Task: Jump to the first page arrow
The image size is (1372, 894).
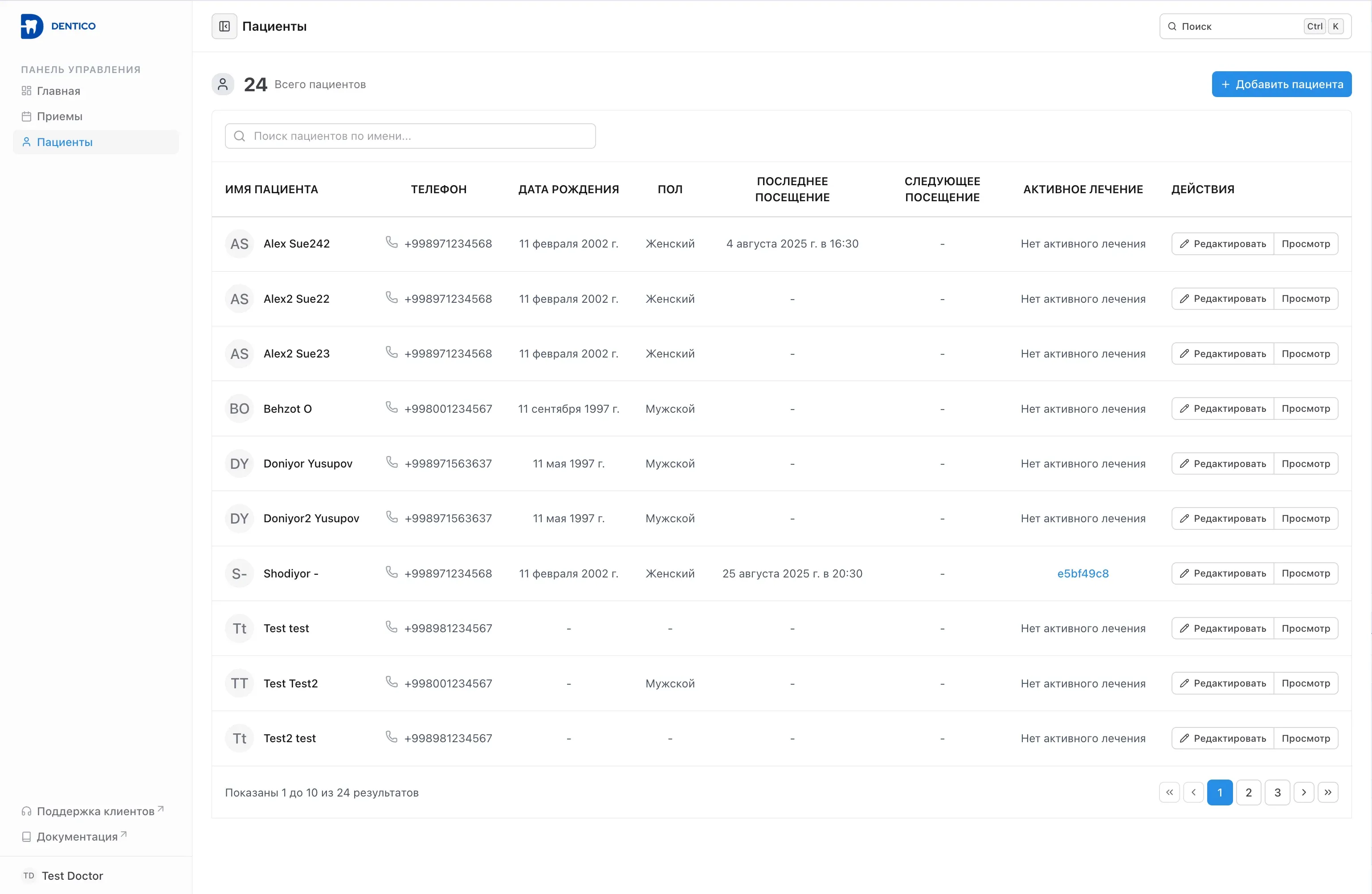Action: coord(1169,792)
